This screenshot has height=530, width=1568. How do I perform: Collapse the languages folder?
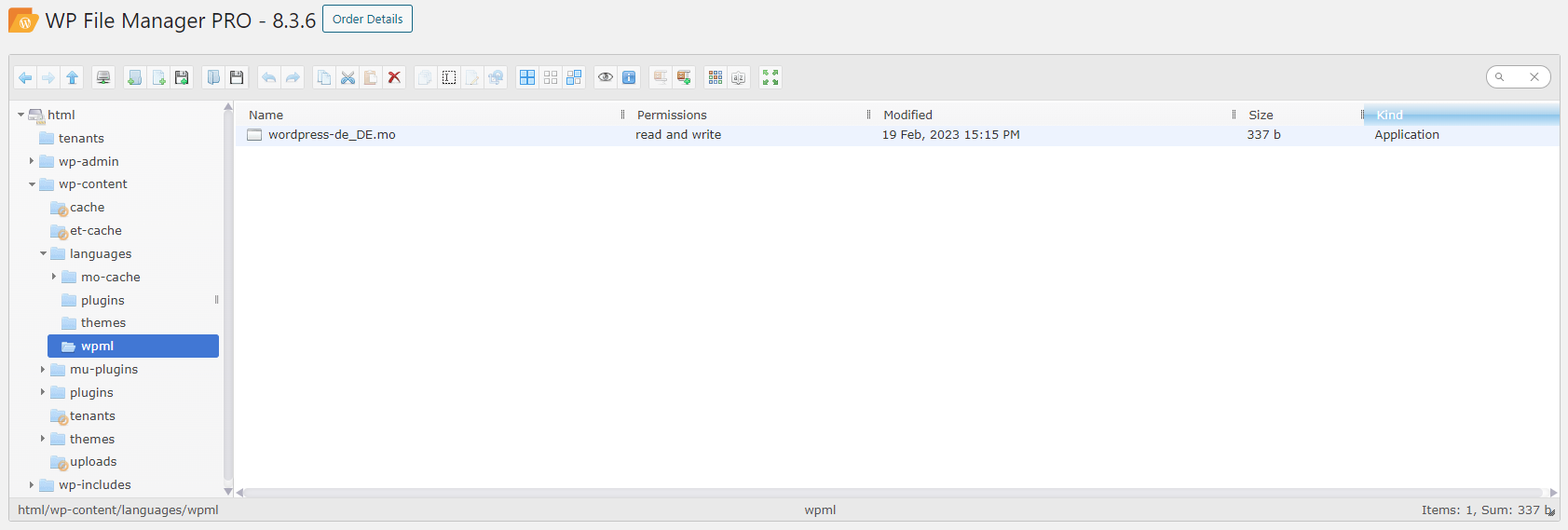pyautogui.click(x=43, y=253)
